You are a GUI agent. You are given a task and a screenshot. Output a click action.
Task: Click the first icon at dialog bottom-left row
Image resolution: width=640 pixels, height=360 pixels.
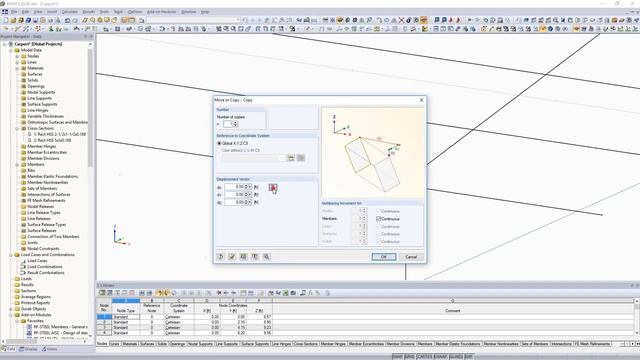(221, 257)
